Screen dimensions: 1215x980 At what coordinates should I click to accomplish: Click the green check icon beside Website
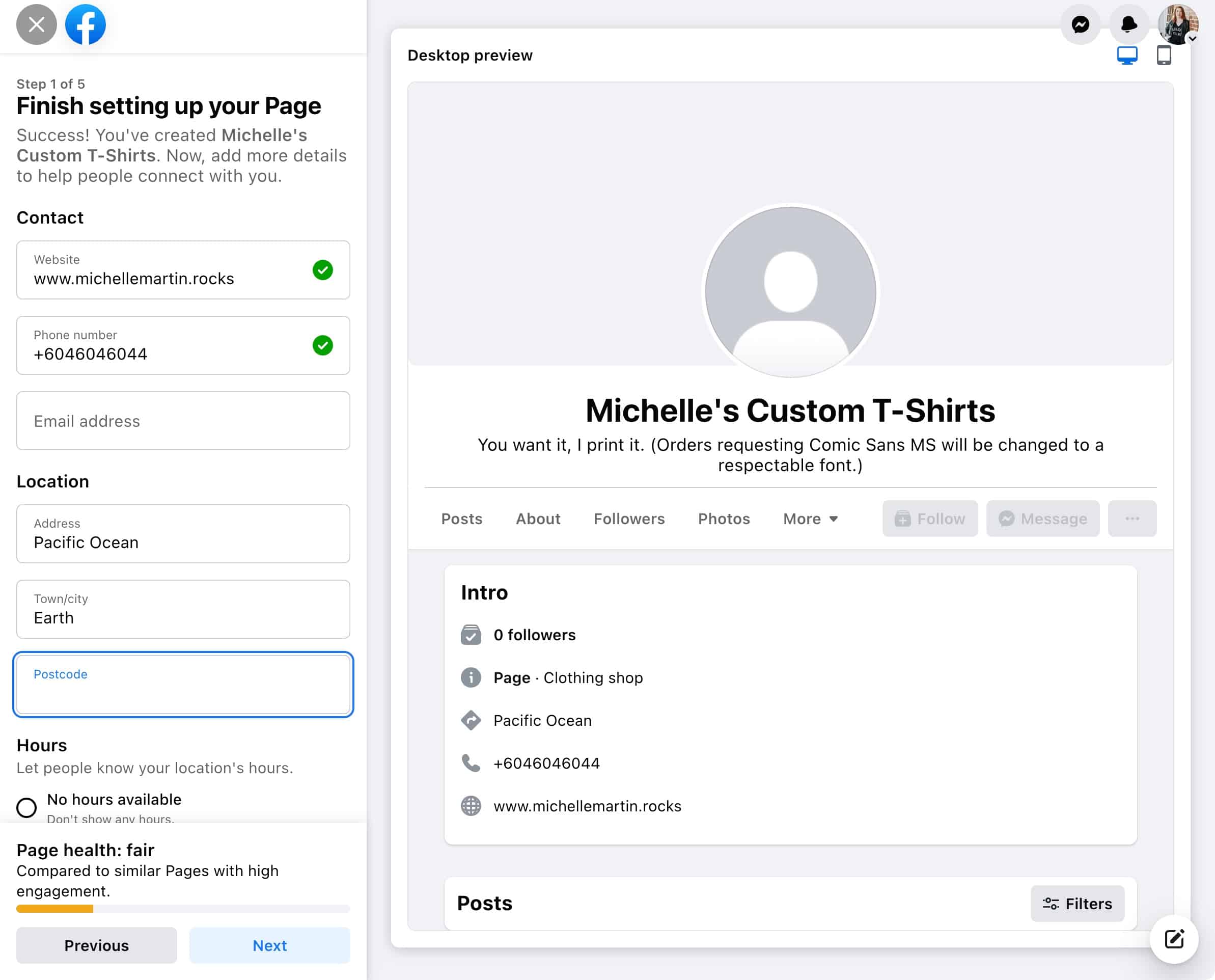[x=323, y=270]
